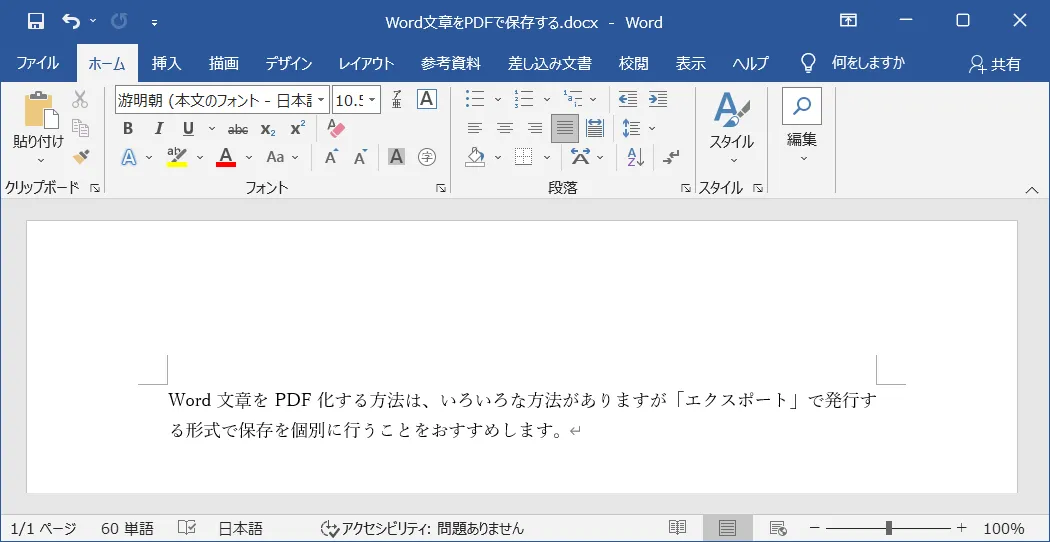Click the zoom in plus button
This screenshot has width=1050, height=542.
962,528
